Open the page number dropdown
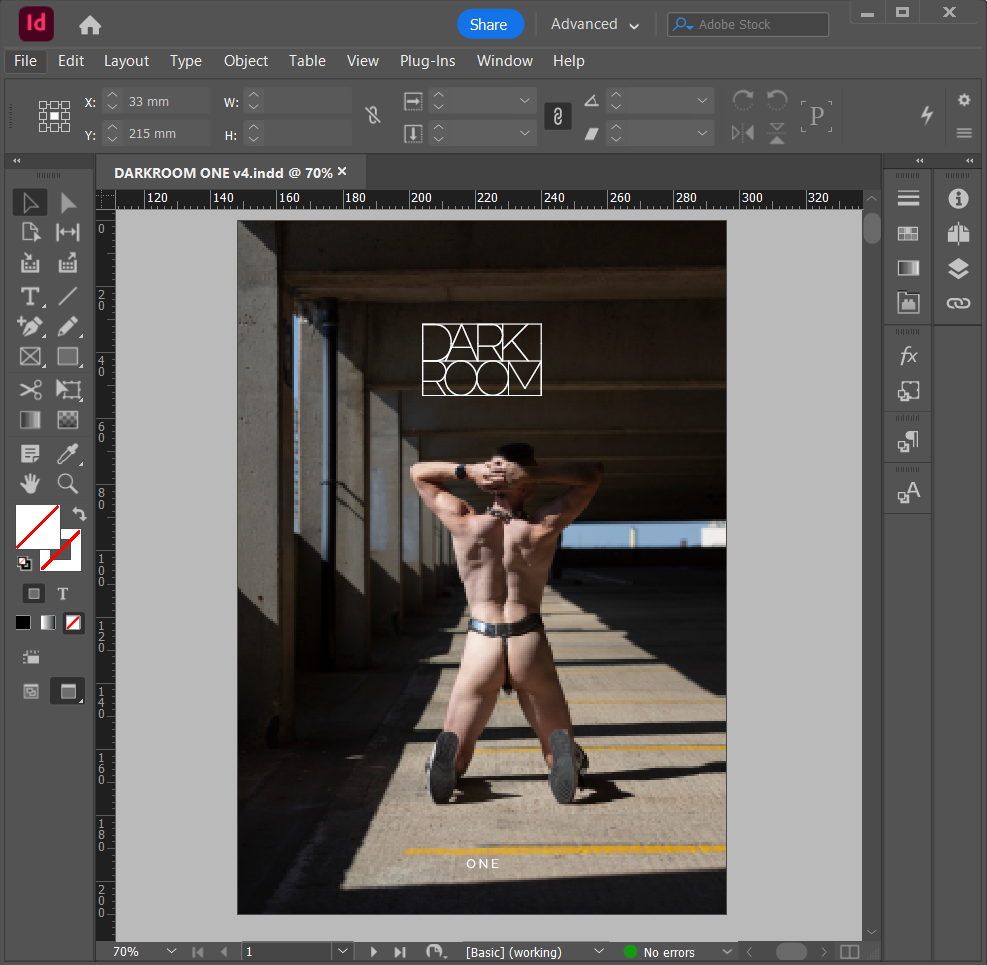 click(342, 951)
